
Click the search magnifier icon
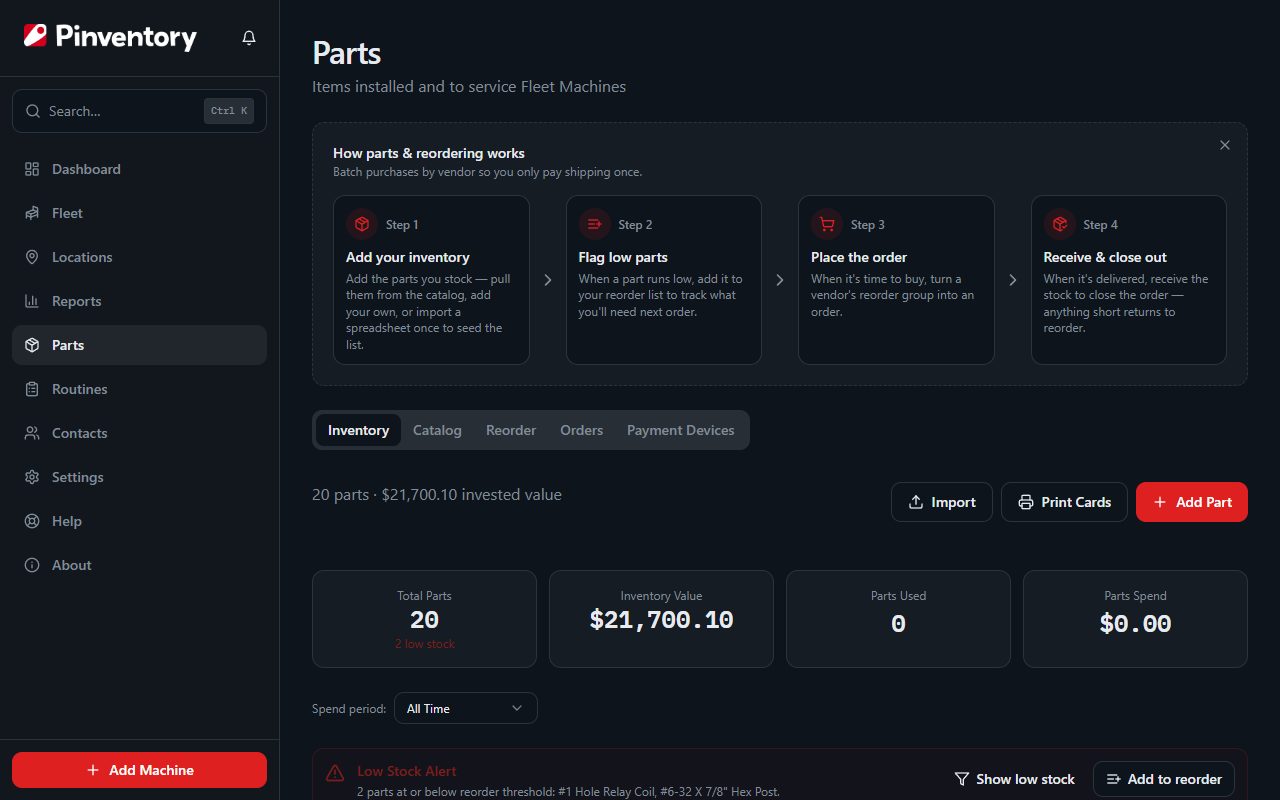[x=33, y=111]
